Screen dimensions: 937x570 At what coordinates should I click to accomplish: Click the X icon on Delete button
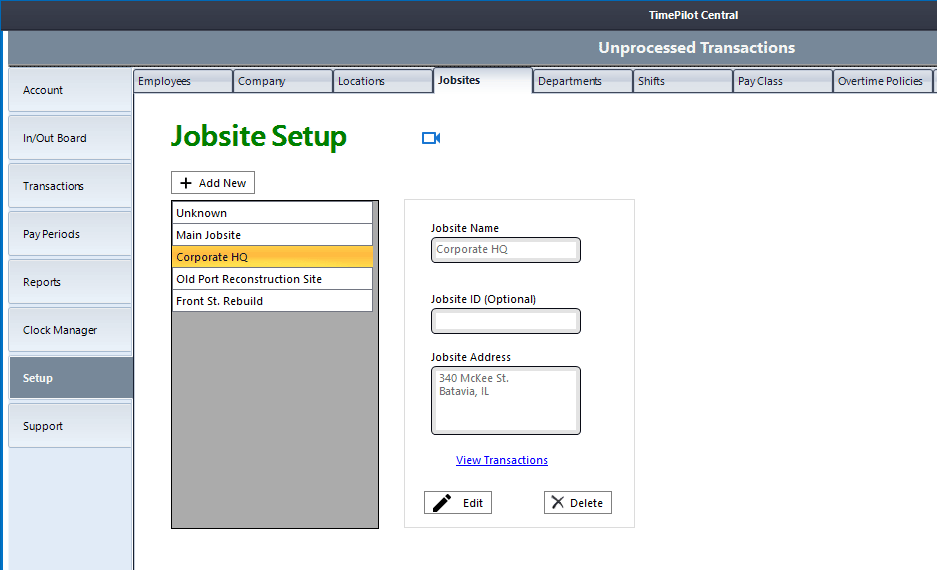558,503
